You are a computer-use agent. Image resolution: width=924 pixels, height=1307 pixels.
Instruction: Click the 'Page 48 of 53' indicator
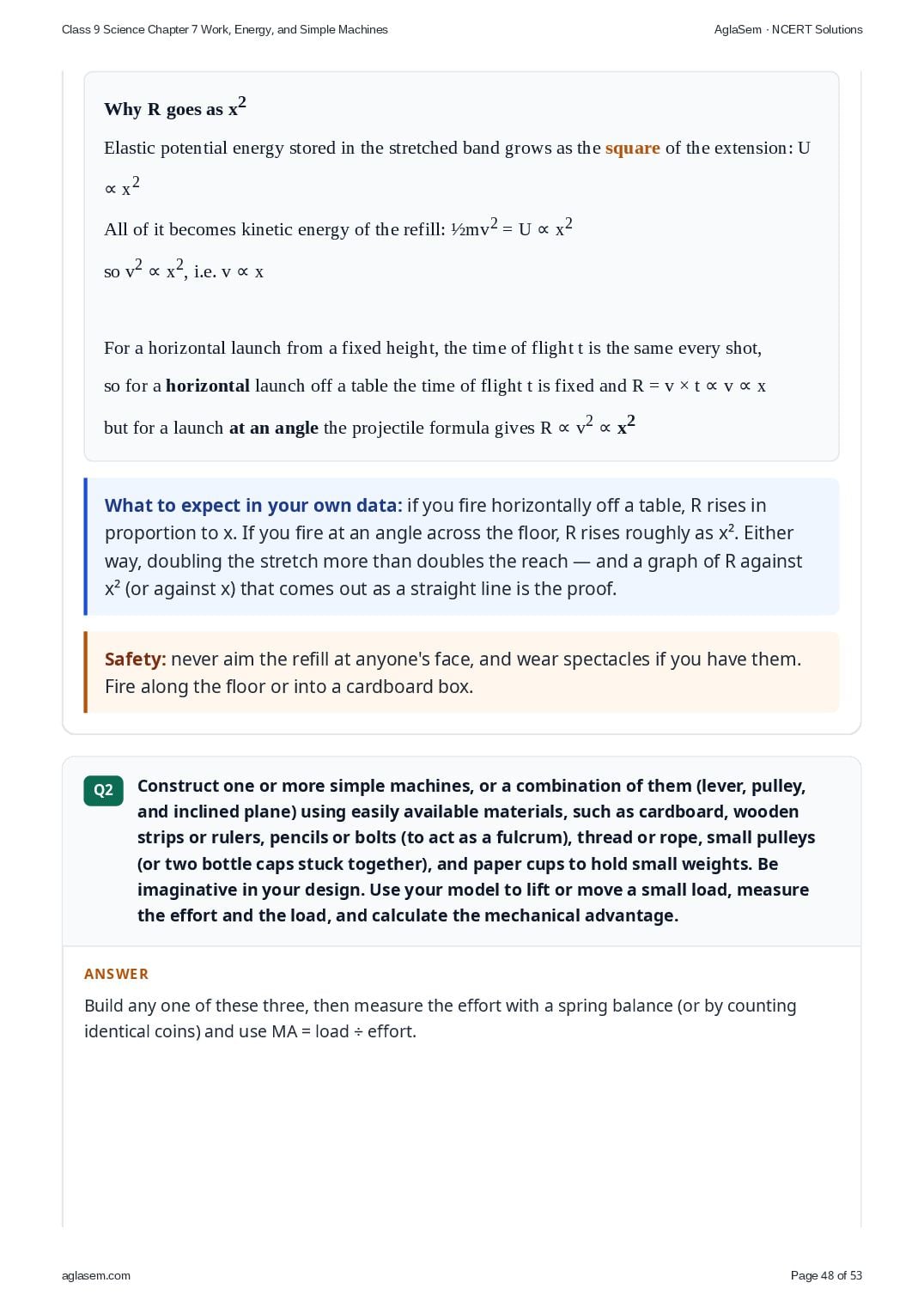click(x=826, y=1275)
